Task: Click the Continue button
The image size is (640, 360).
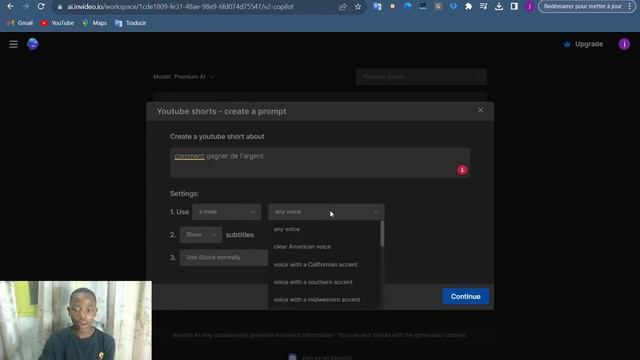Action: (465, 296)
